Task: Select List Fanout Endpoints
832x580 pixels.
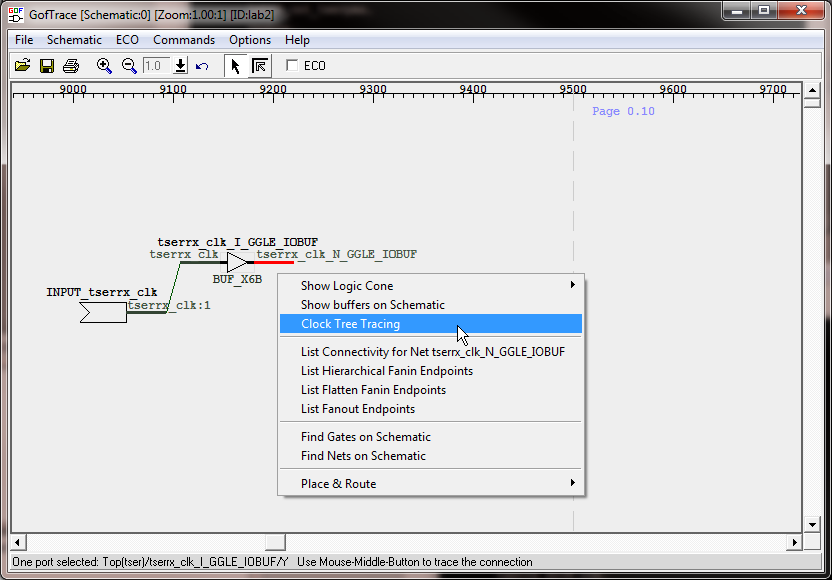Action: [358, 409]
